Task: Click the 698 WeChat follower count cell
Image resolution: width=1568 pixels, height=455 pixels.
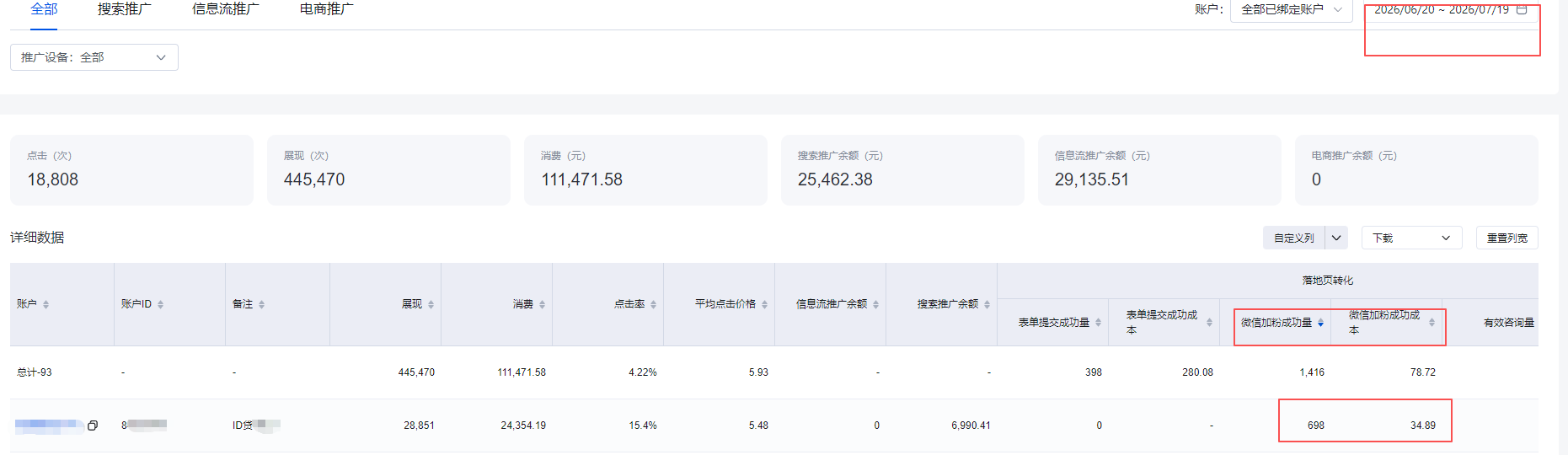Action: point(1316,426)
